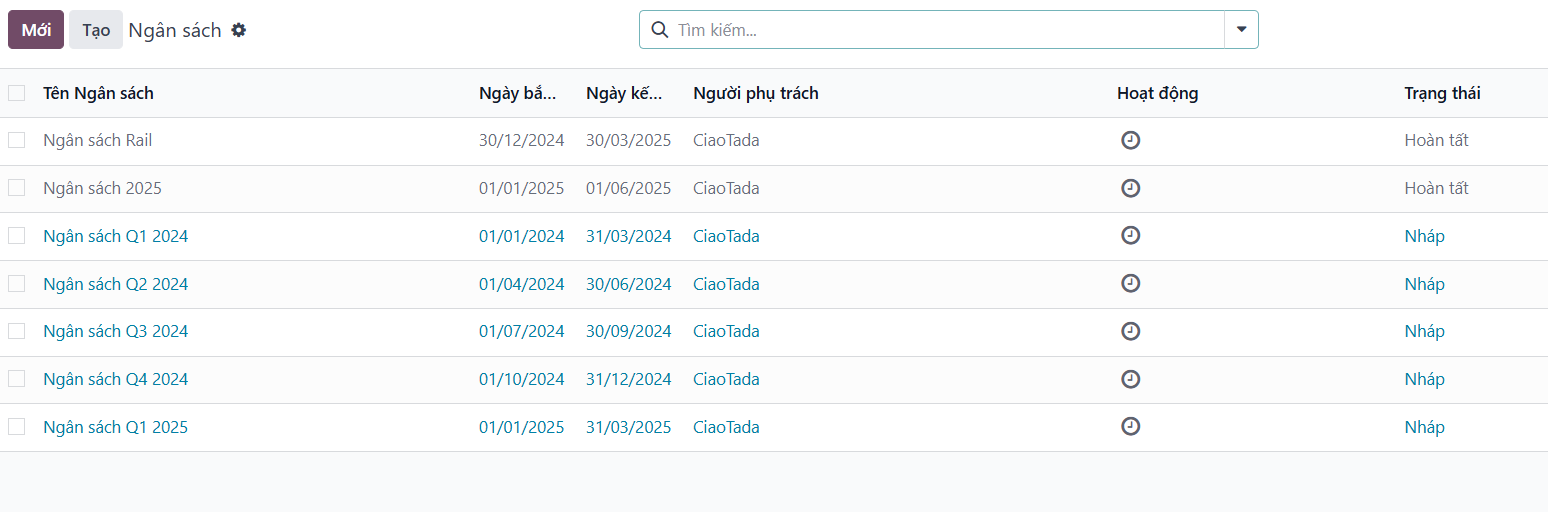1548x512 pixels.
Task: Check the Ngân sách Q1 2024 row checkbox
Action: [16, 236]
